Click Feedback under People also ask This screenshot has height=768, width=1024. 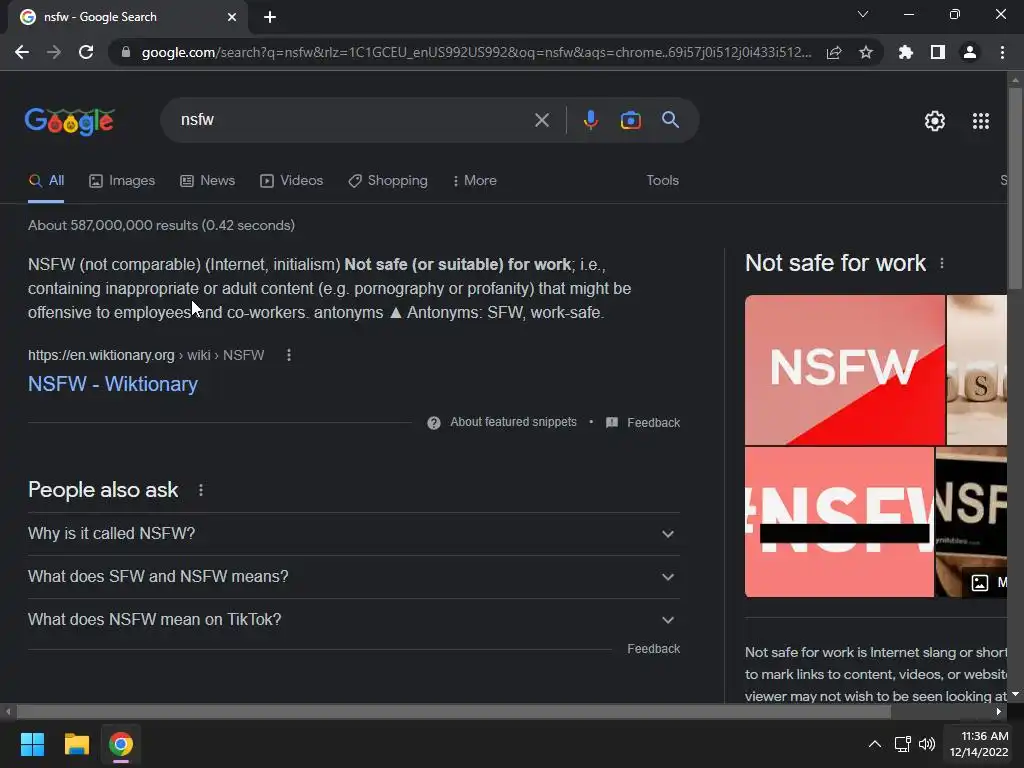coord(653,648)
